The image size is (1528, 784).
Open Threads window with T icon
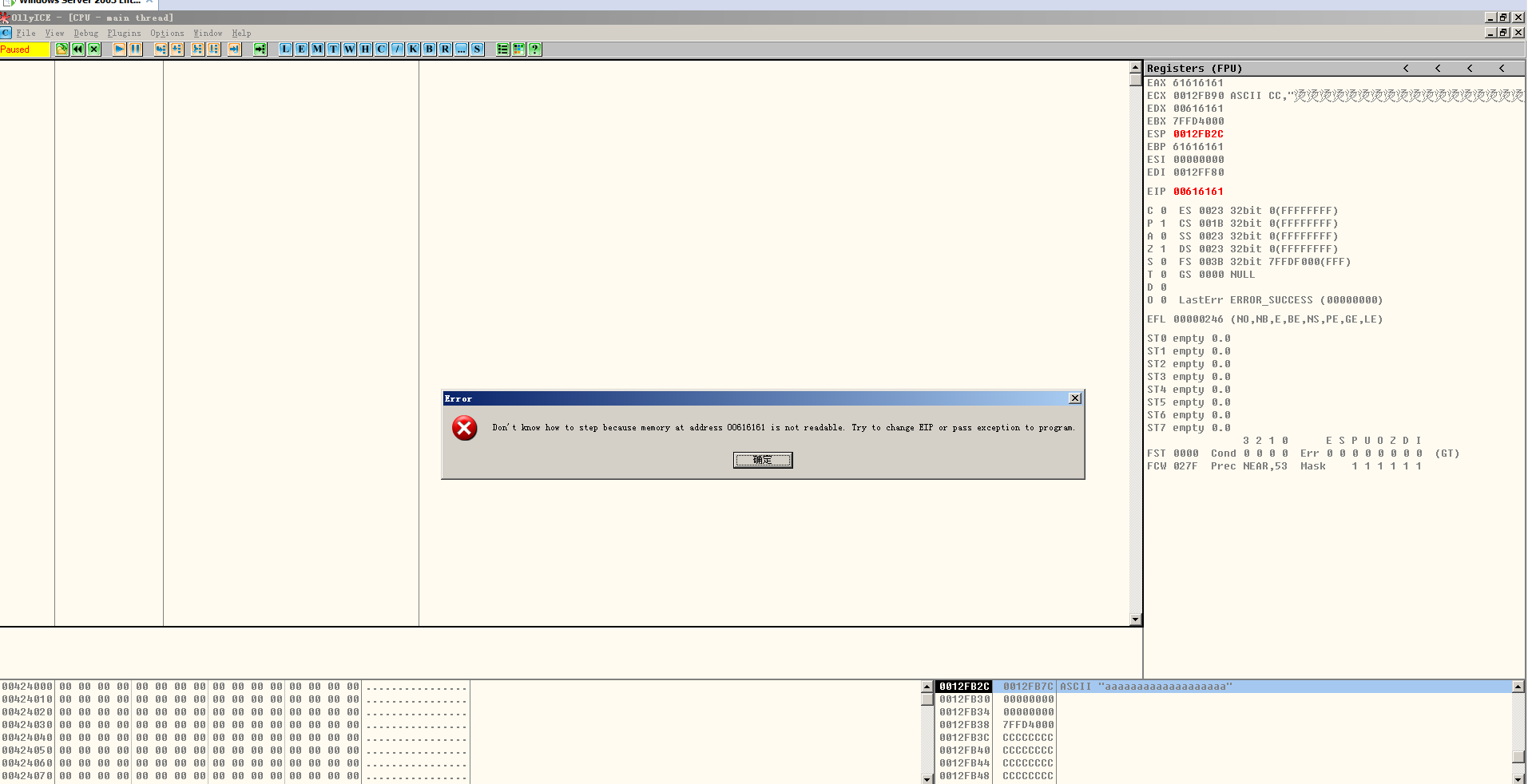click(x=333, y=49)
